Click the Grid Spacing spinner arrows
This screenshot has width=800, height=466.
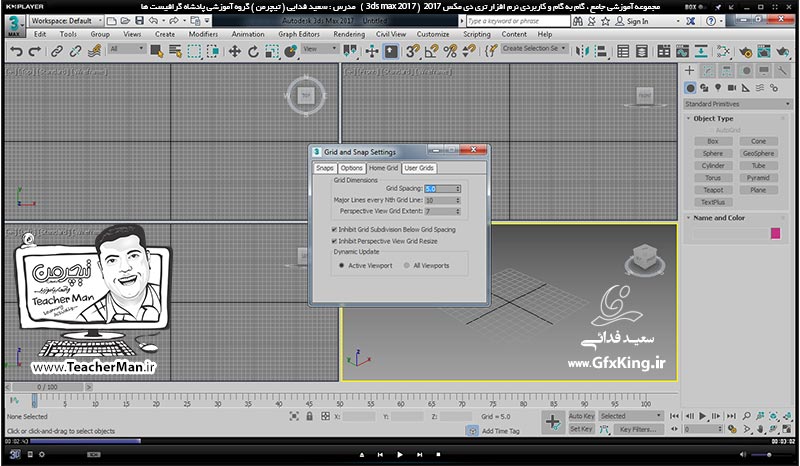pyautogui.click(x=458, y=189)
